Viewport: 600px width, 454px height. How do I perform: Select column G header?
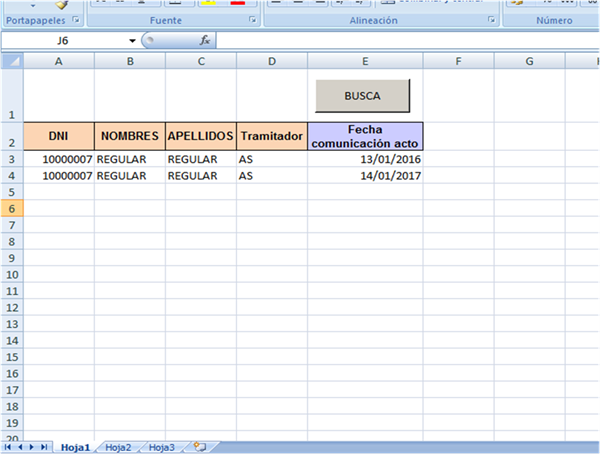click(x=530, y=61)
